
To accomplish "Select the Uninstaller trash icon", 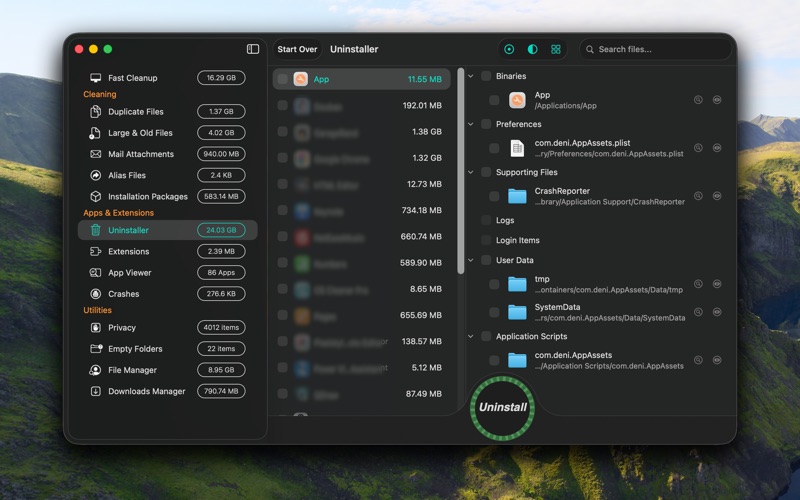I will (x=95, y=230).
